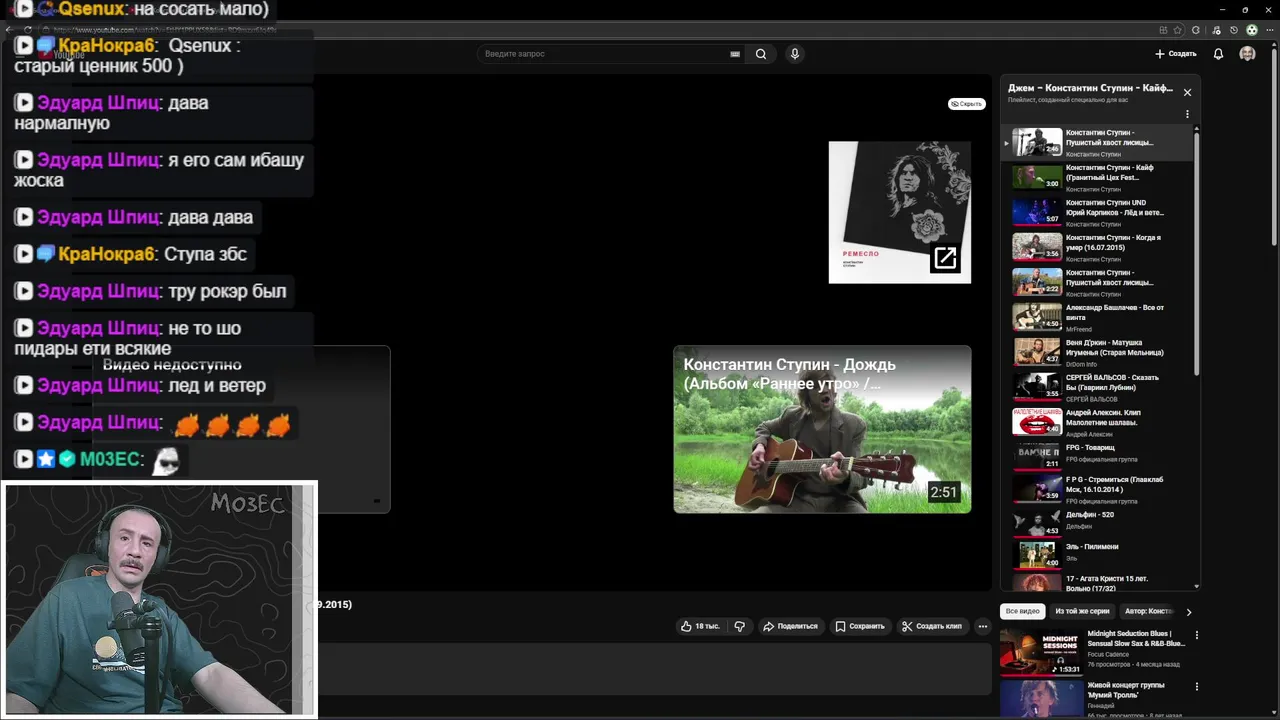1280x720 pixels.
Task: Click the Поделиться share button
Action: point(790,626)
